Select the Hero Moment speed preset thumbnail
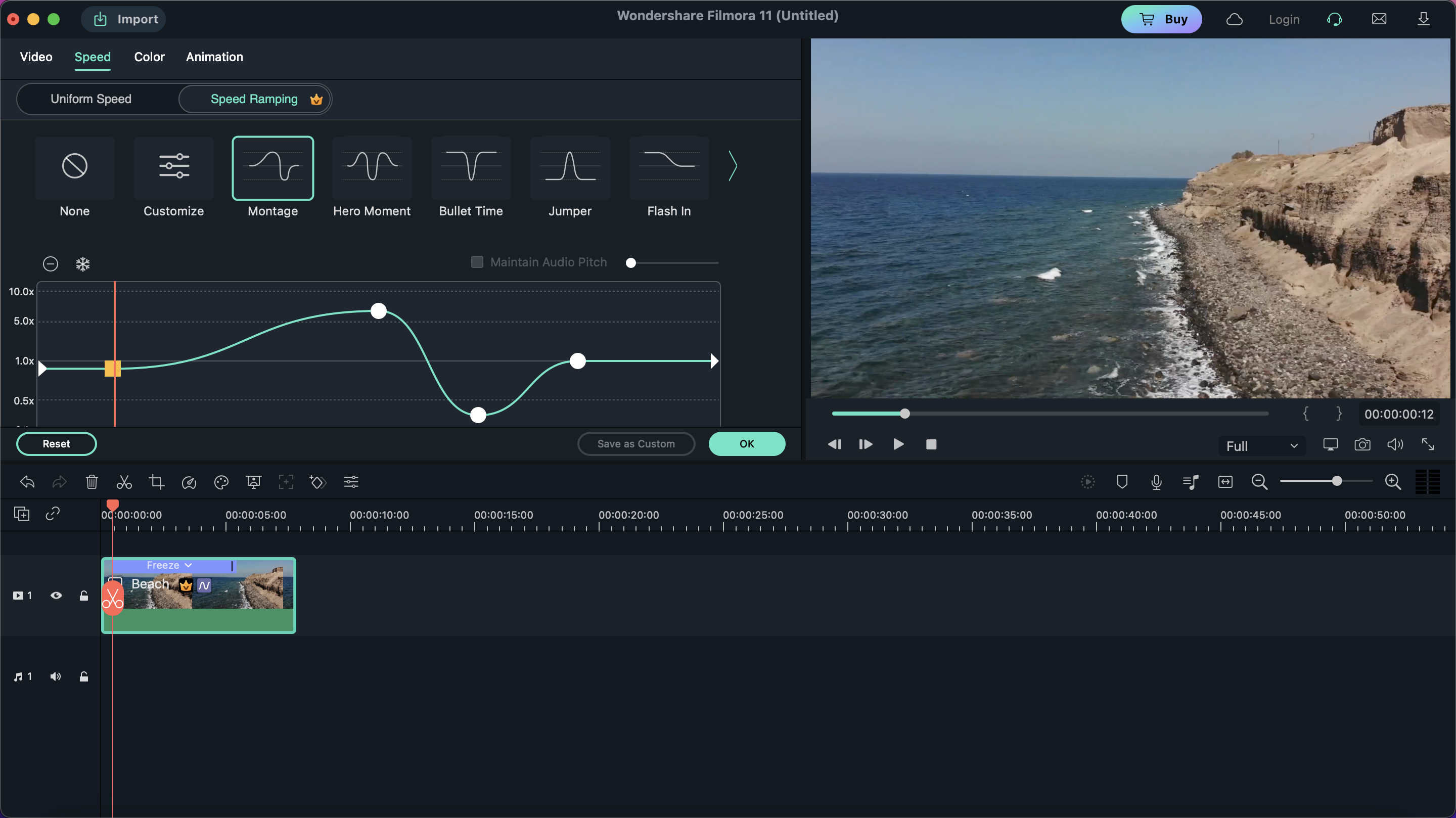Screen dimensions: 1456x818 (372, 168)
